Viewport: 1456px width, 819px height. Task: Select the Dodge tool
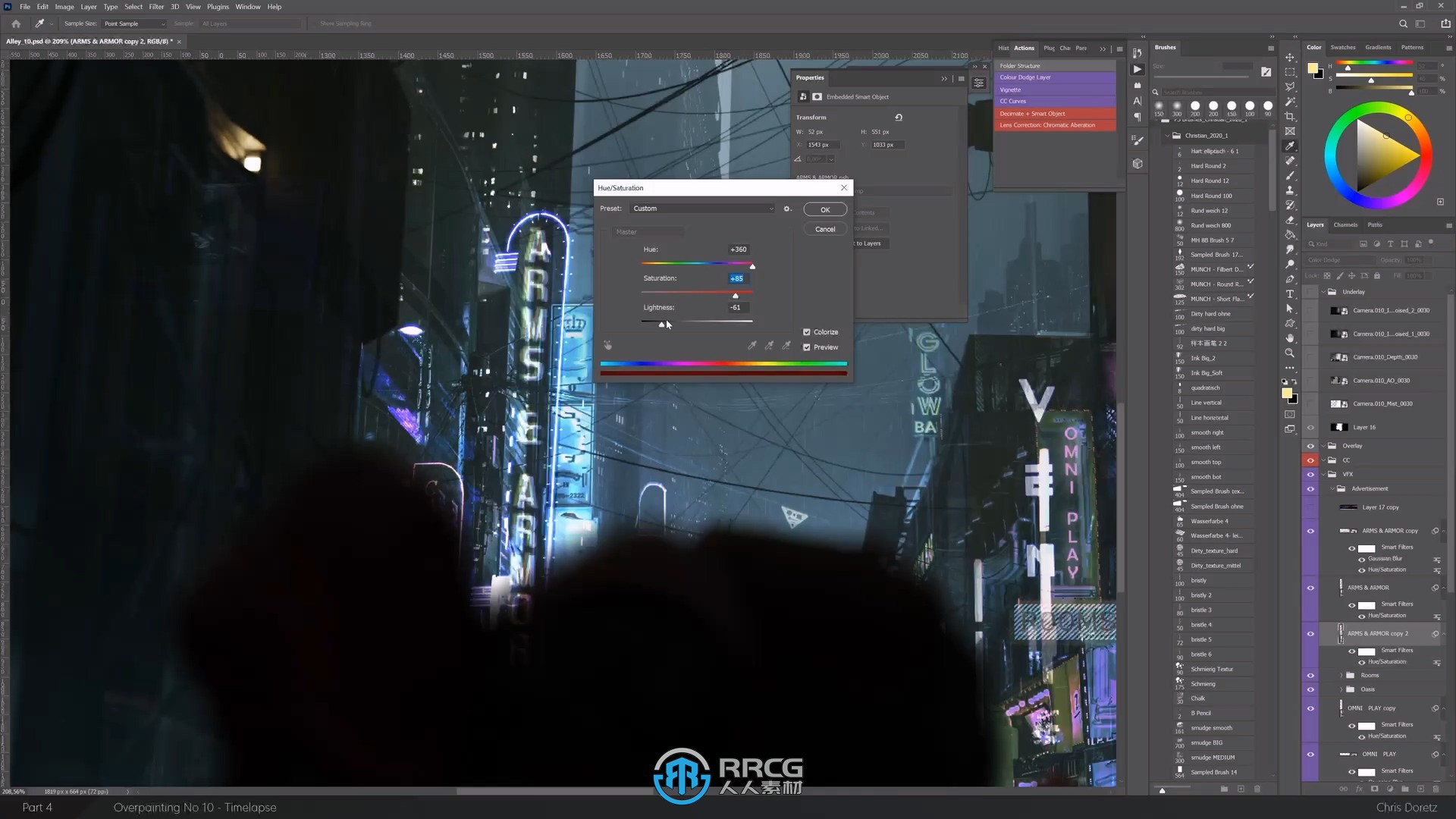pos(1290,265)
